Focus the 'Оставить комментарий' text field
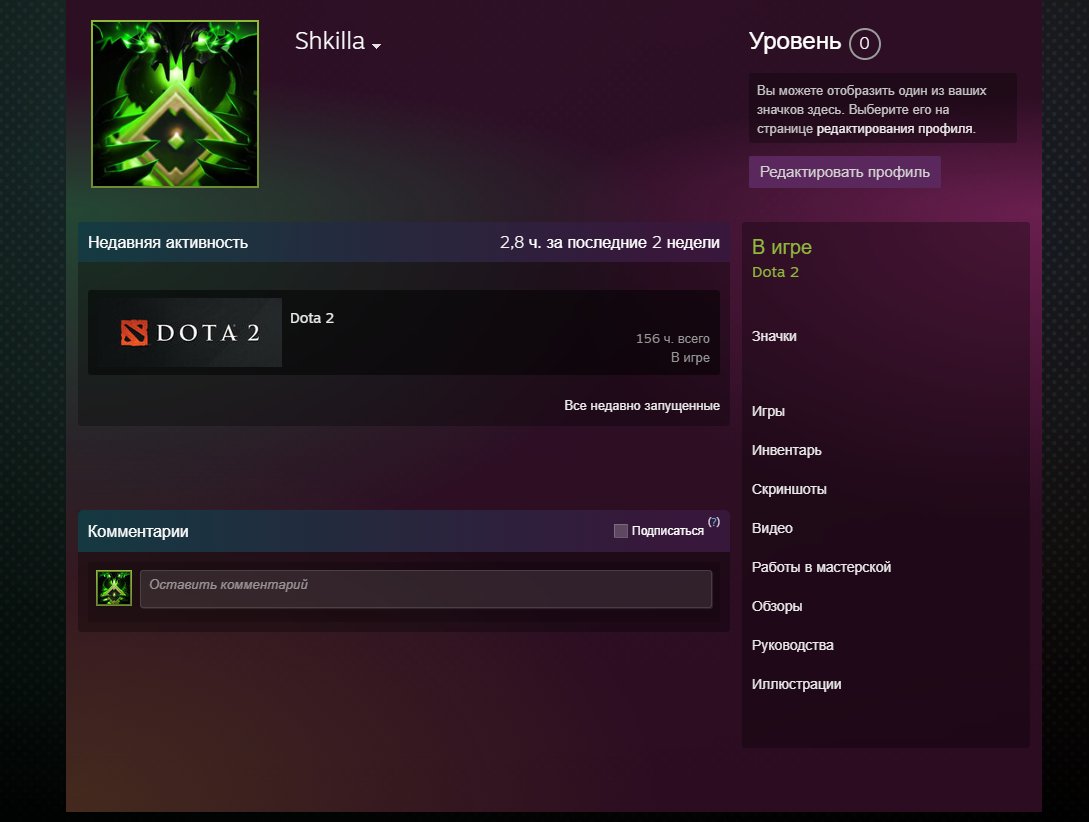 425,589
